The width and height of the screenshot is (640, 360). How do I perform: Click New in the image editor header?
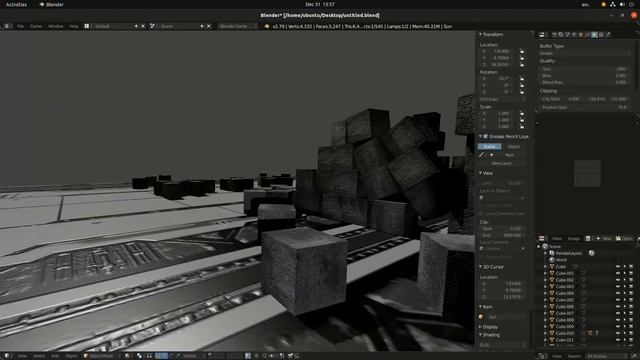604,238
